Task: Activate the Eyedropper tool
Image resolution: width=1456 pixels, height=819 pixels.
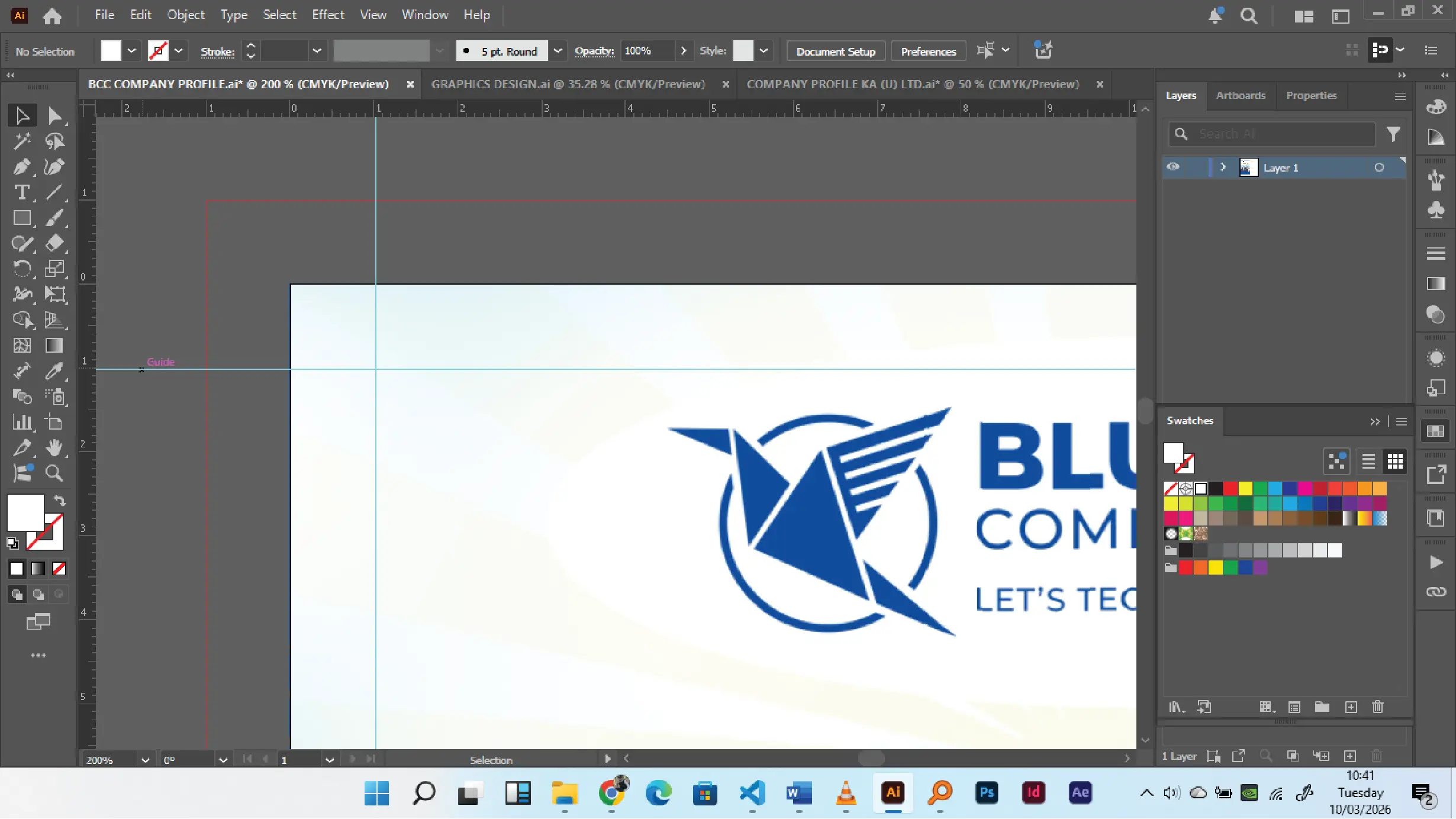Action: [x=54, y=371]
